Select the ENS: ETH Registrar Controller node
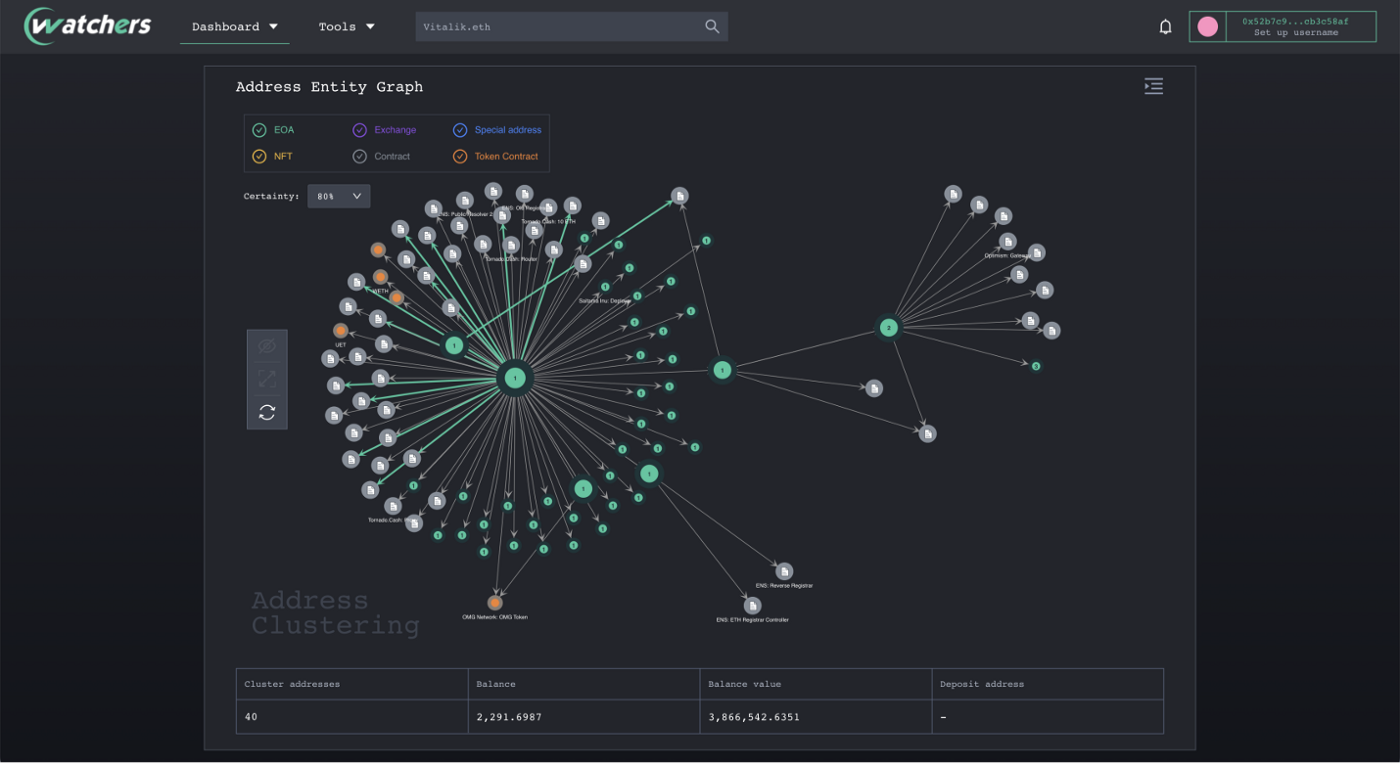1400x765 pixels. click(x=753, y=605)
